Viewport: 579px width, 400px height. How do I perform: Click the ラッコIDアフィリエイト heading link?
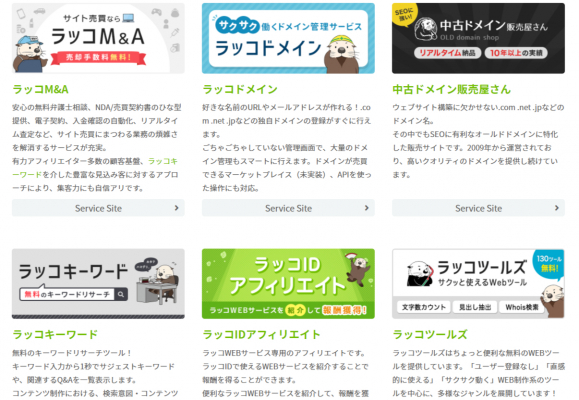coord(261,335)
